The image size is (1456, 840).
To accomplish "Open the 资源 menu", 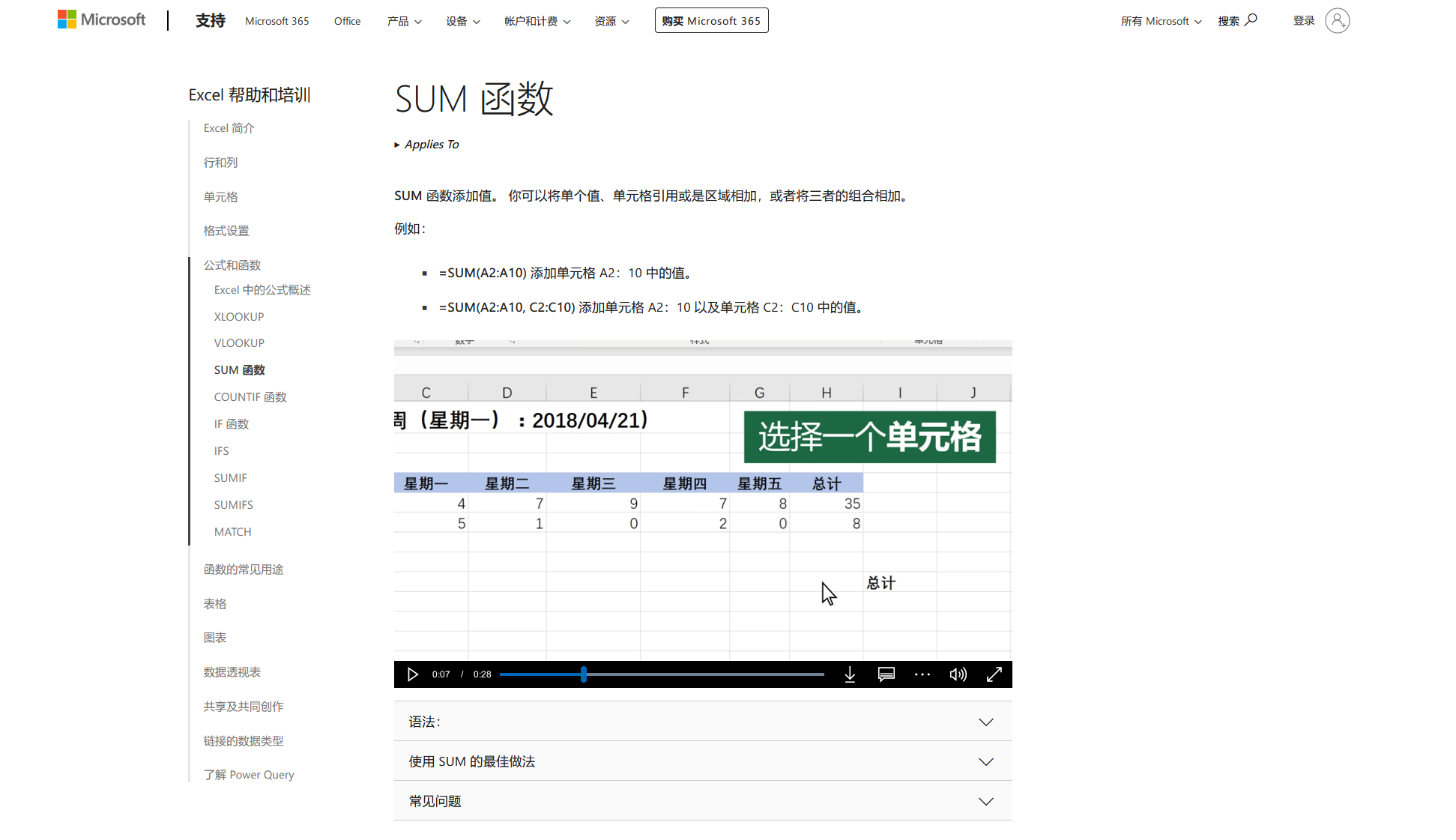I will (611, 21).
